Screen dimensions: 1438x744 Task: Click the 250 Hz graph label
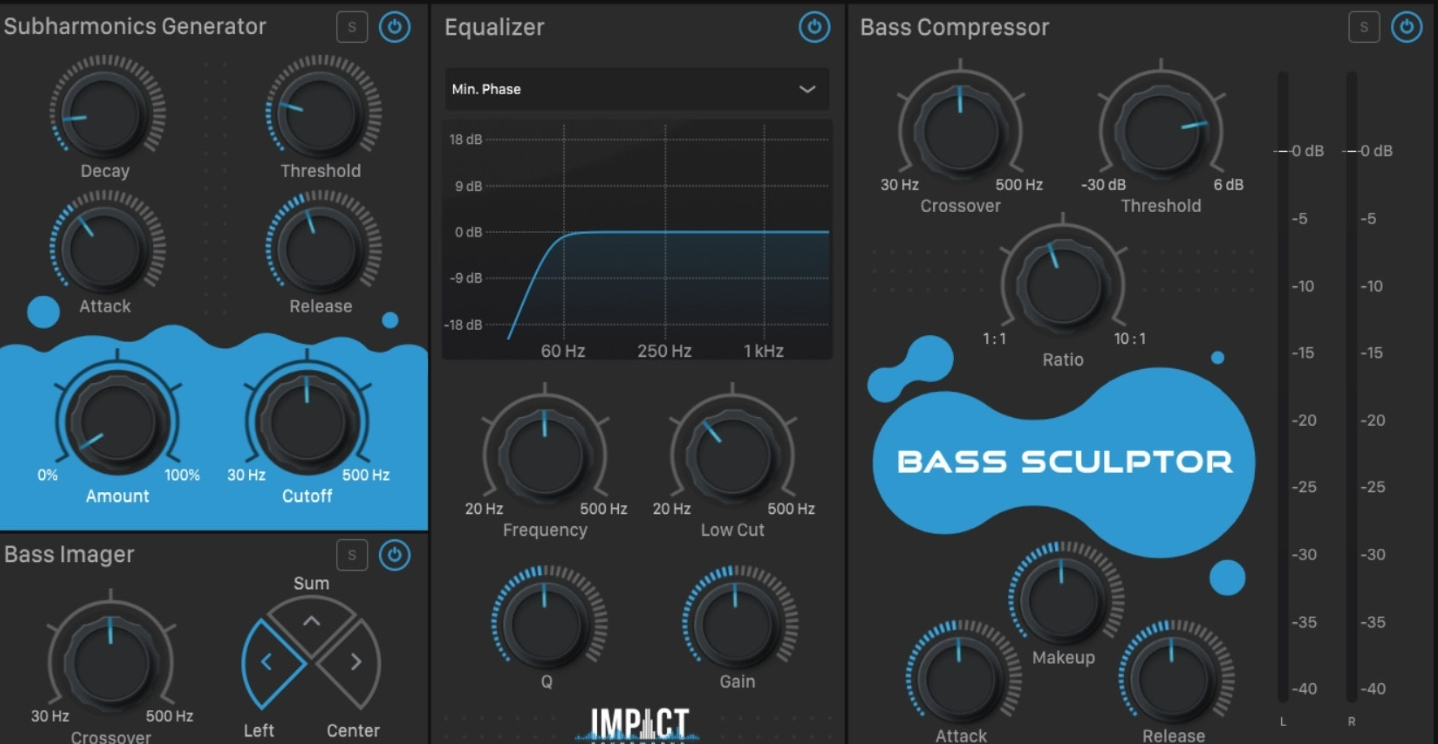click(664, 351)
